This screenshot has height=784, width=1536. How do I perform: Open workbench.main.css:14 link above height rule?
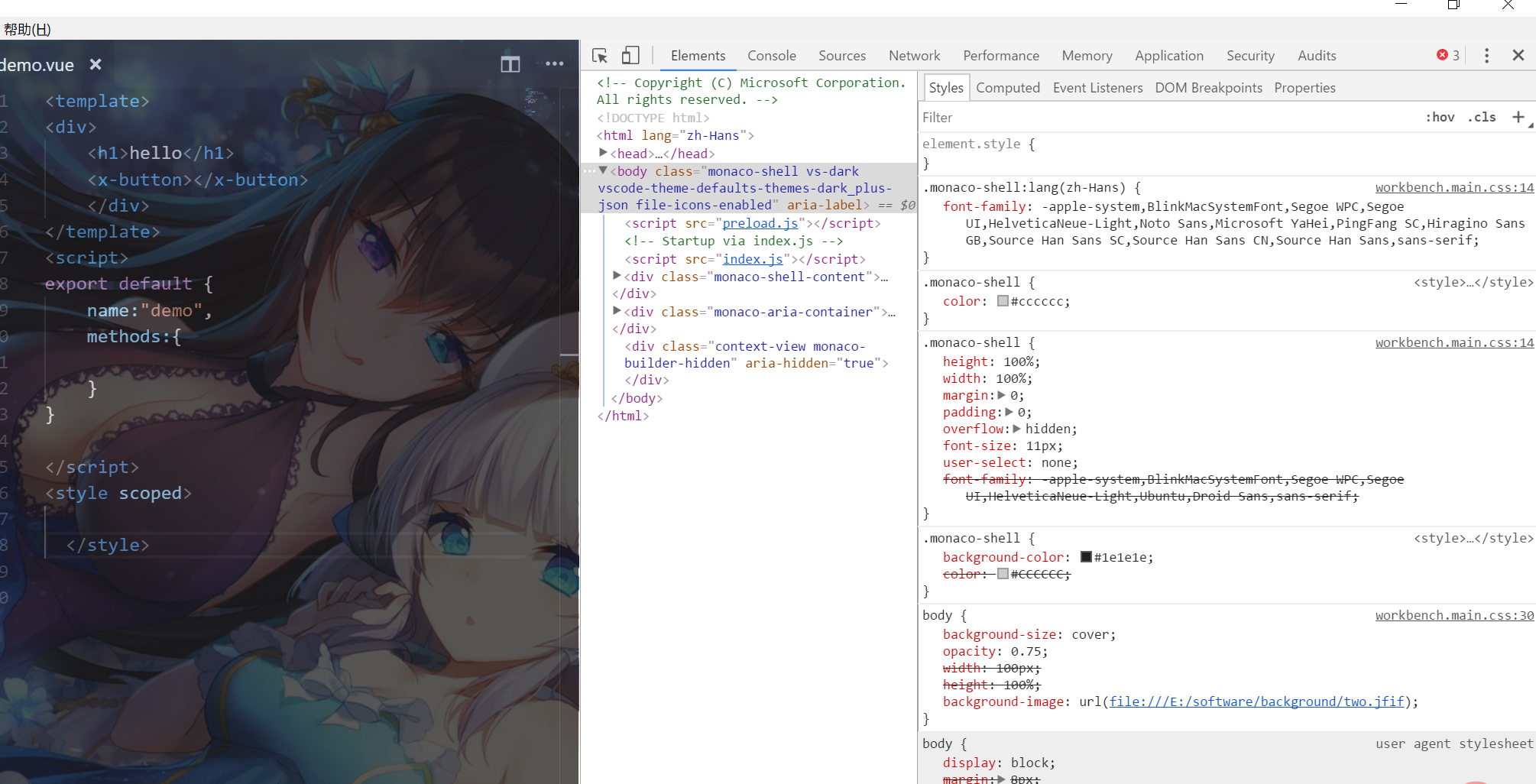click(x=1454, y=342)
